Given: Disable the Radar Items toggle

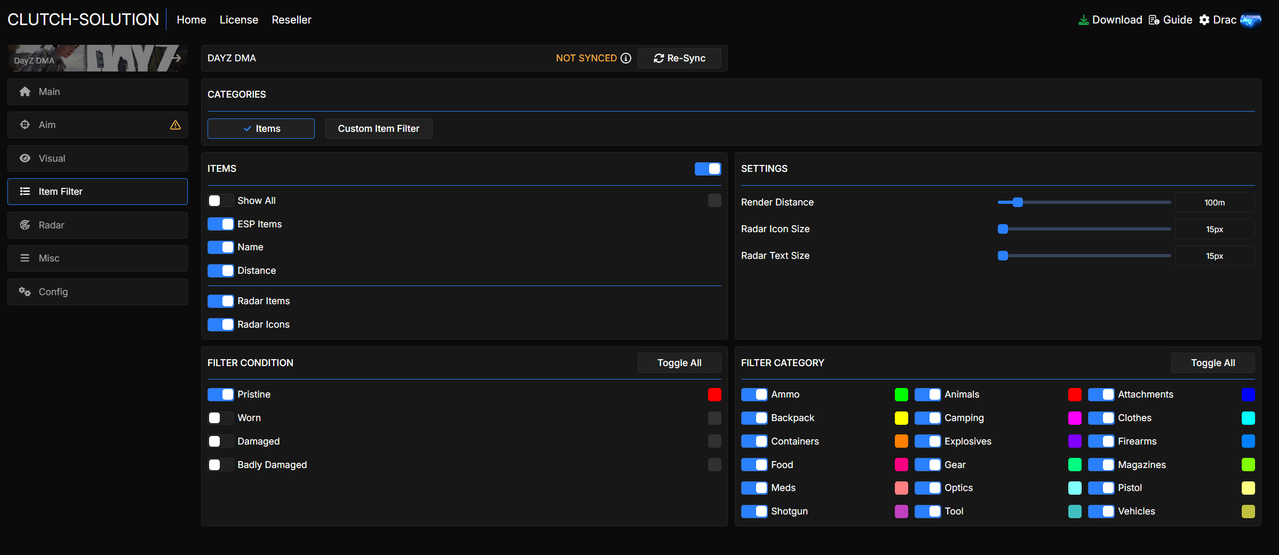Looking at the screenshot, I should tap(221, 301).
